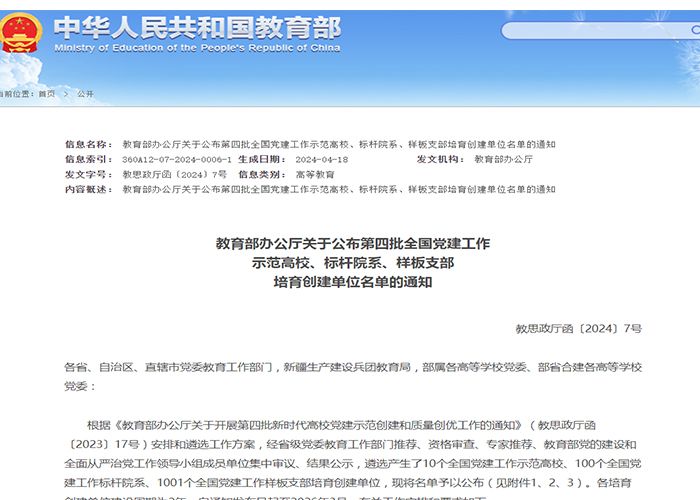This screenshot has height=500, width=700.
Task: Click index number 360A12-07-2024-0006-1
Action: tap(176, 159)
